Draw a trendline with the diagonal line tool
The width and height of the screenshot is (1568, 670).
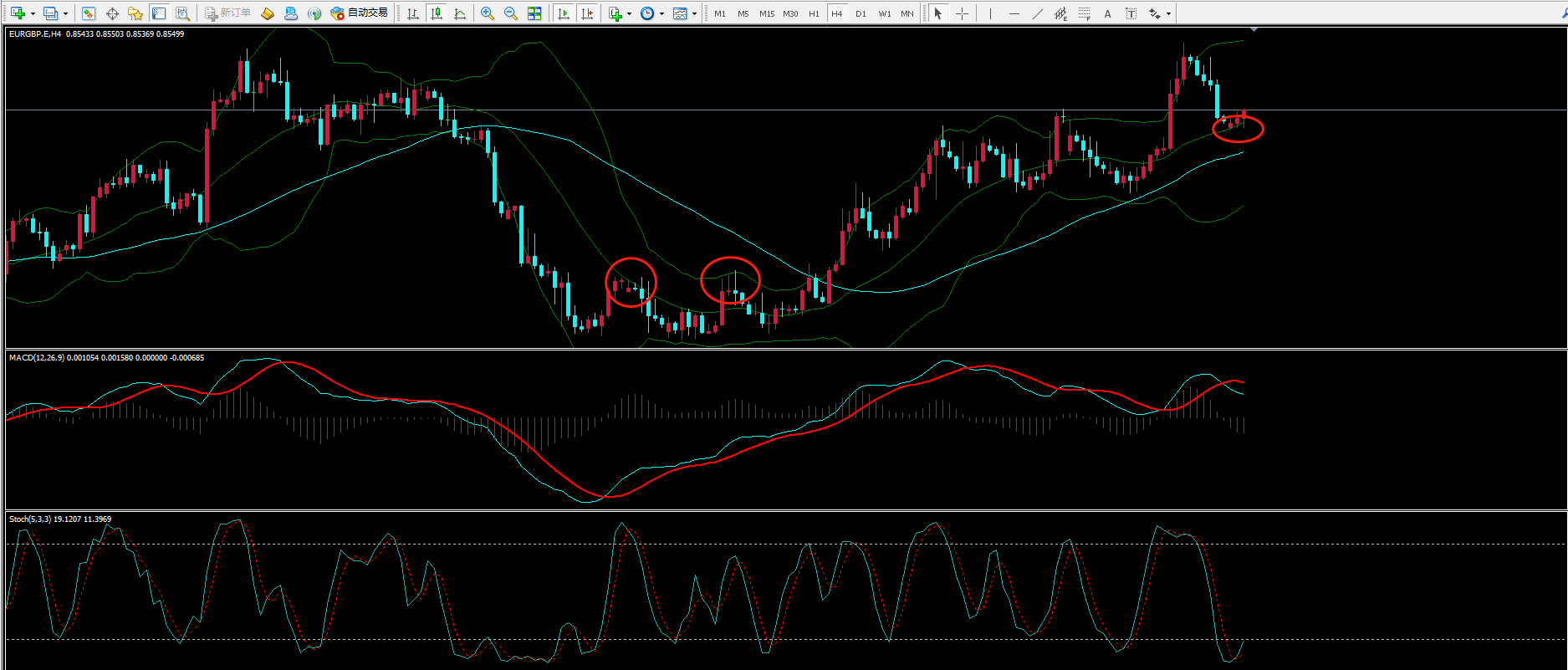pos(1037,13)
